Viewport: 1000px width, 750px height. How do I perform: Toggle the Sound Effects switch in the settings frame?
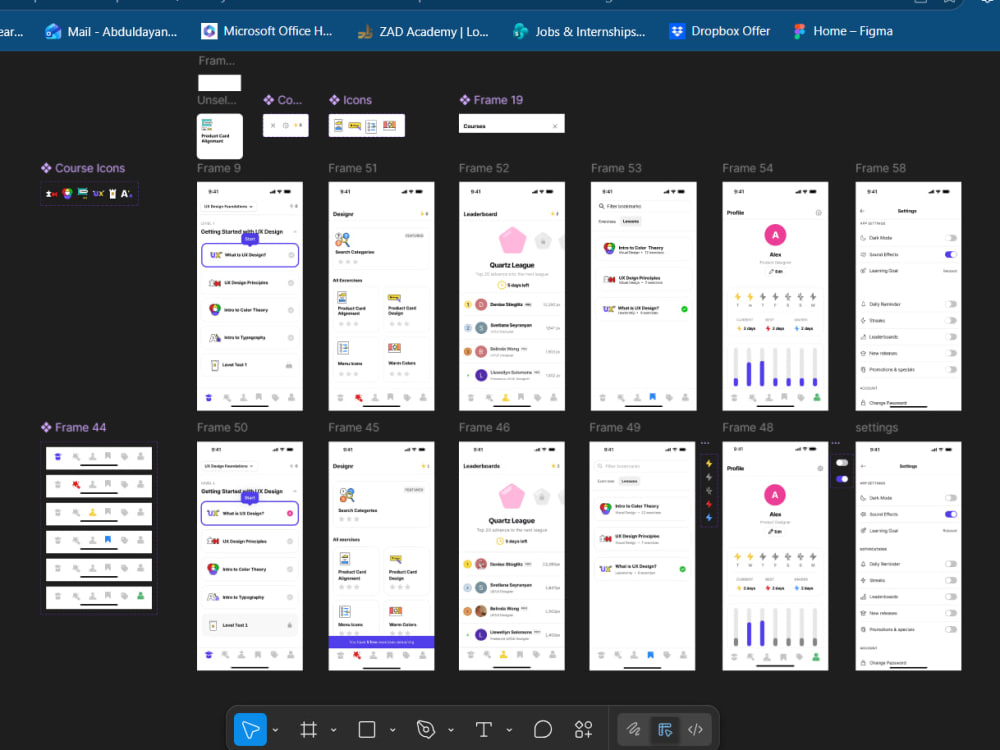pyautogui.click(x=951, y=514)
